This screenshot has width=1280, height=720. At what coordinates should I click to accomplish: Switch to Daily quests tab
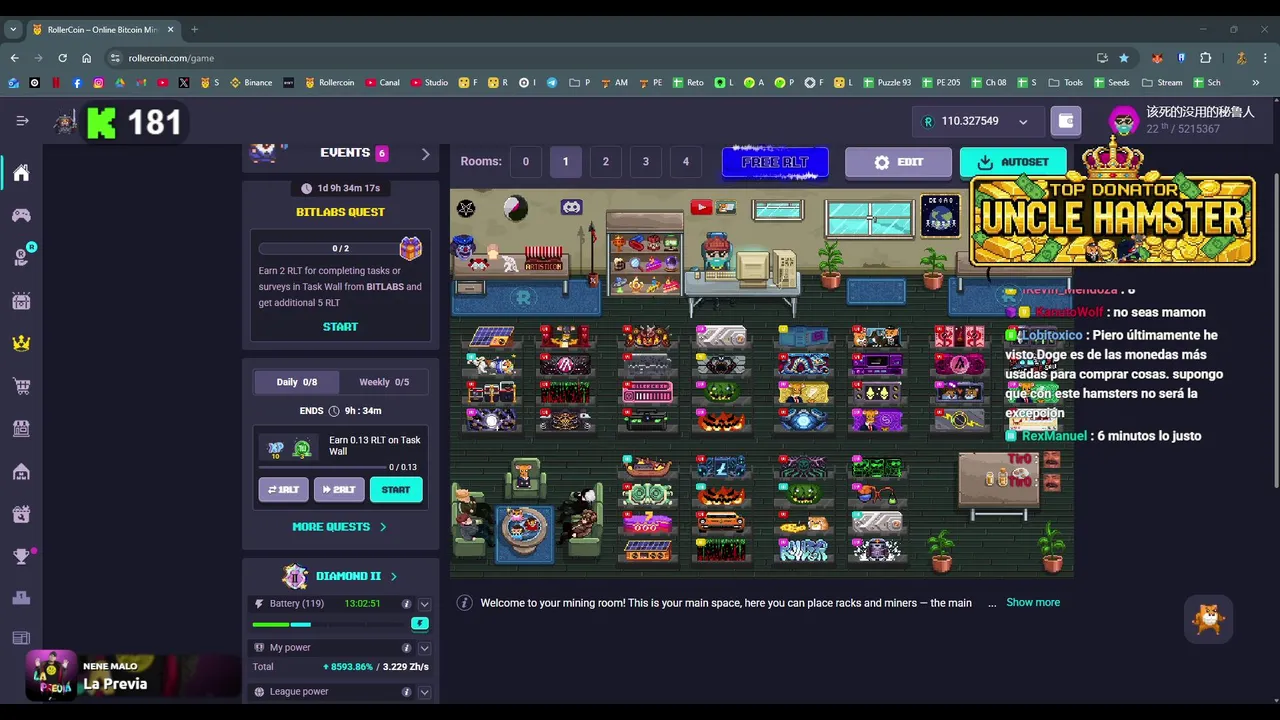(x=295, y=382)
